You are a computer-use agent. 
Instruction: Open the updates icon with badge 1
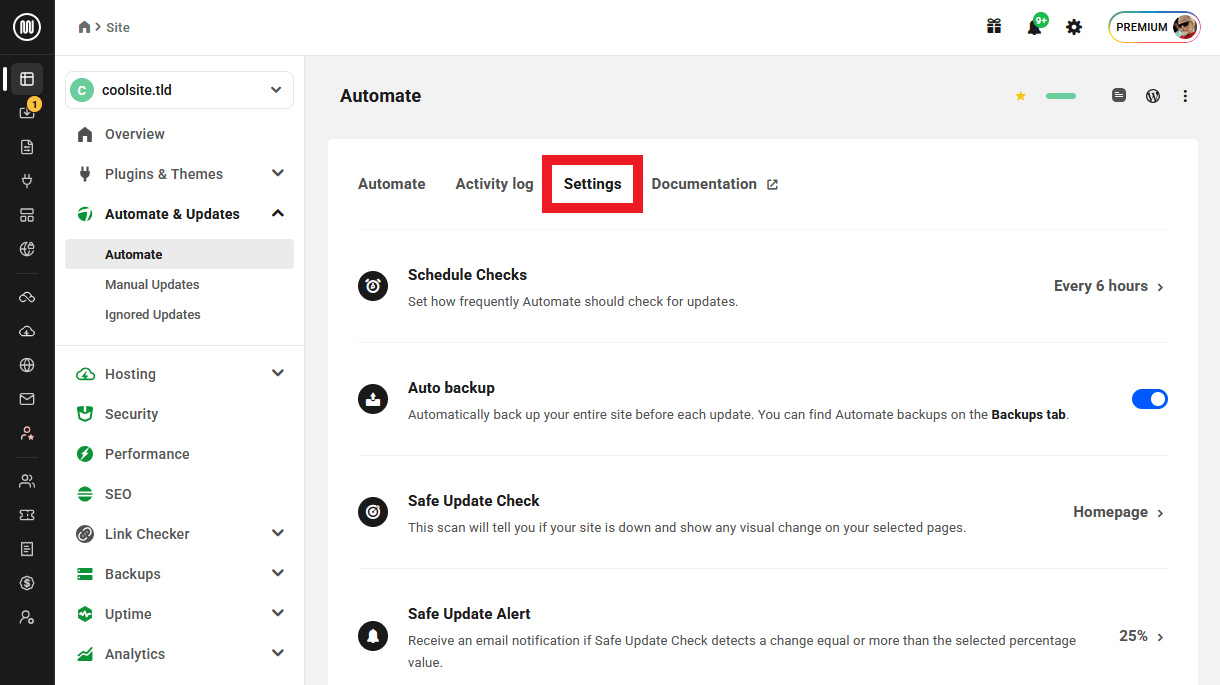tap(27, 112)
